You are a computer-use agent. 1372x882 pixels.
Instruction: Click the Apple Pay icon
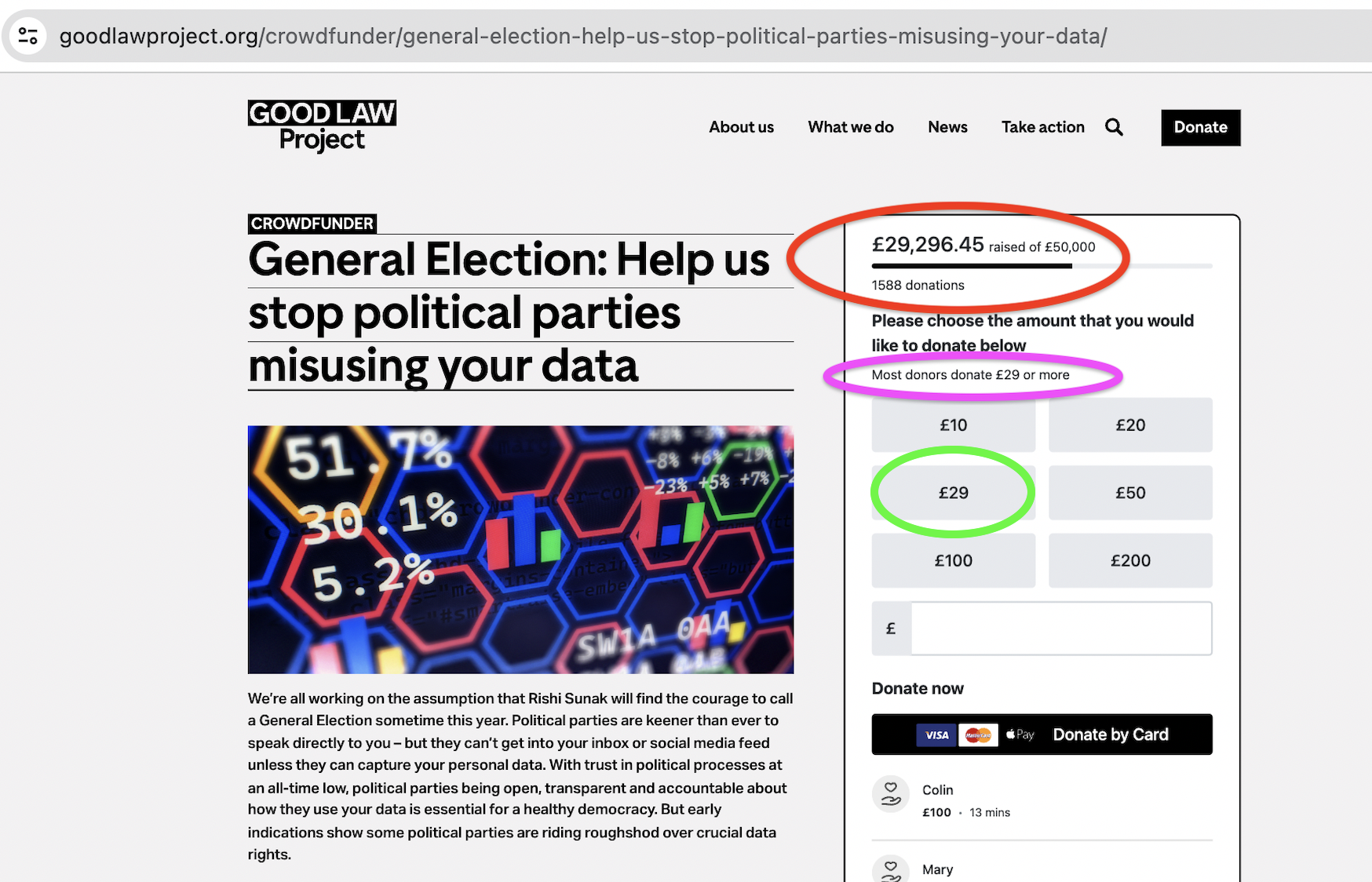click(x=1020, y=735)
